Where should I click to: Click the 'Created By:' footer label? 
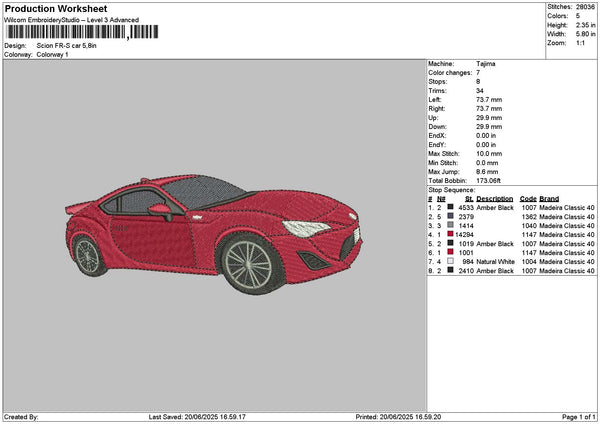pyautogui.click(x=21, y=417)
